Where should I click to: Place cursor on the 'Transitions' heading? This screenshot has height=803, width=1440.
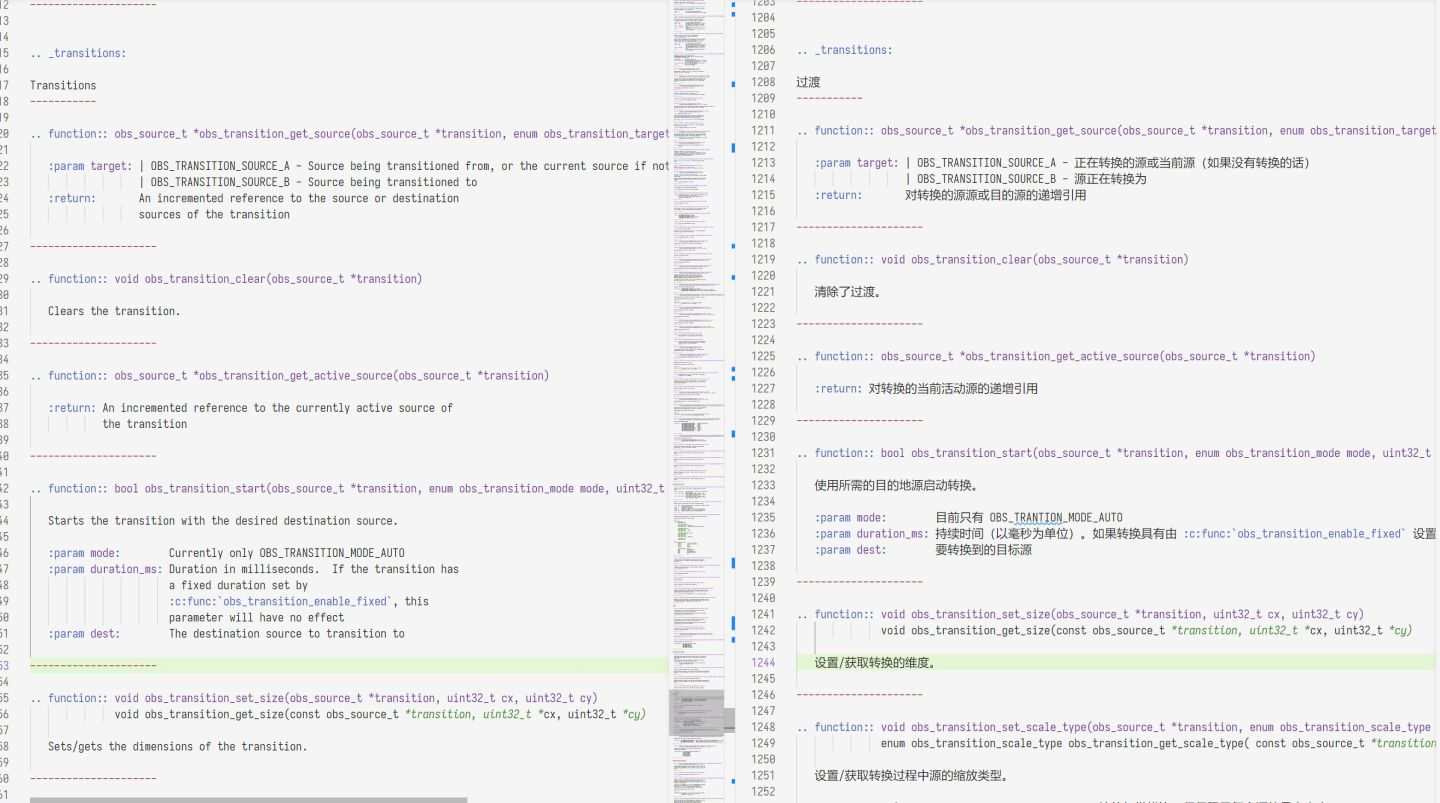point(63,85)
